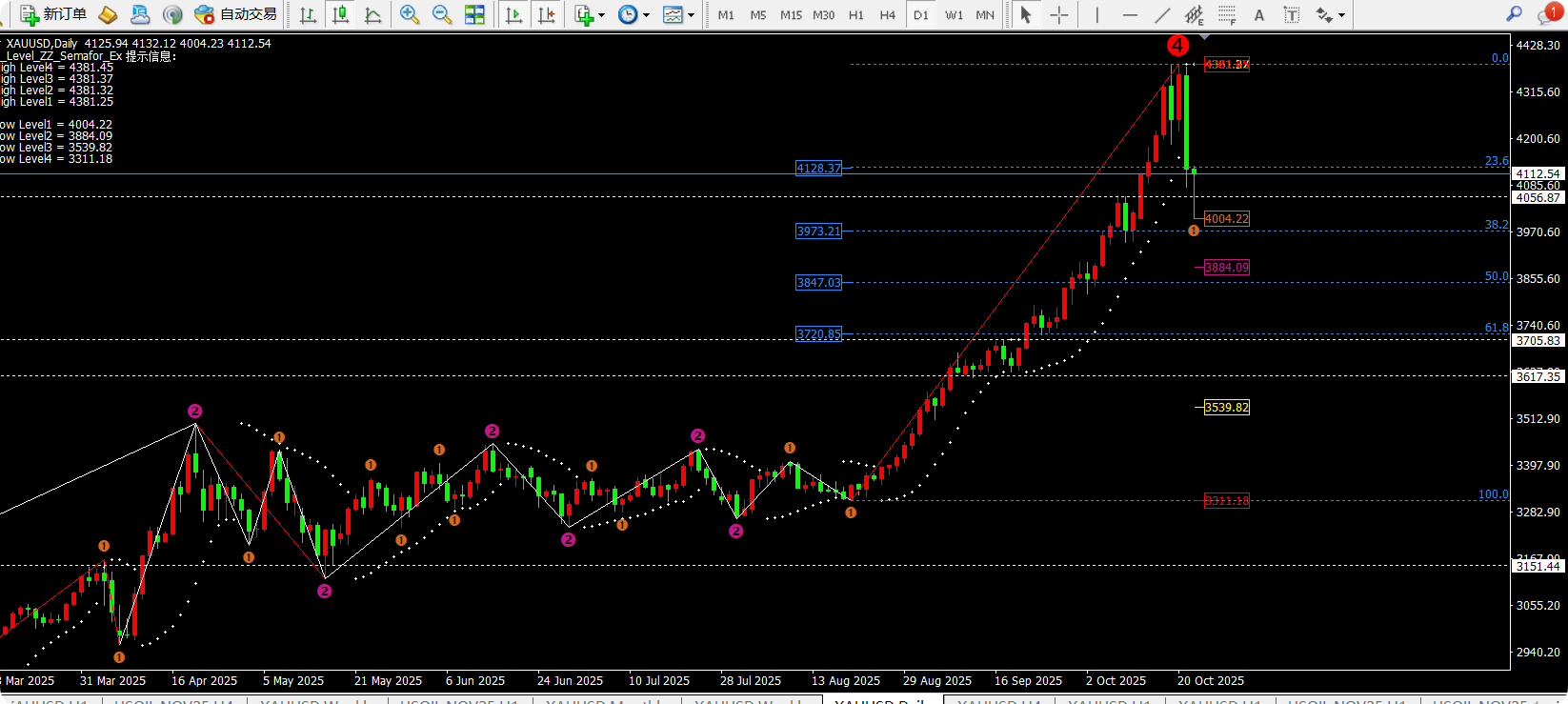Switch chart to line chart mode
Viewport: 1568px width, 704px height.
coord(373,15)
